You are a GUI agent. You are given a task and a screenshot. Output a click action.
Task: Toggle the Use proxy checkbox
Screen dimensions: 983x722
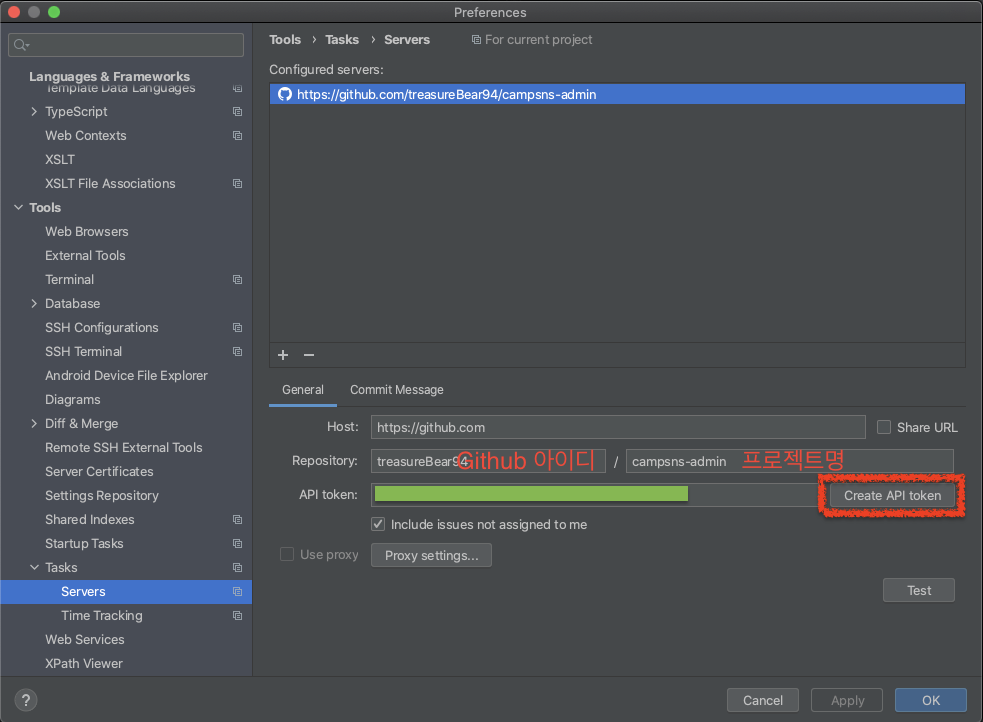tap(287, 554)
